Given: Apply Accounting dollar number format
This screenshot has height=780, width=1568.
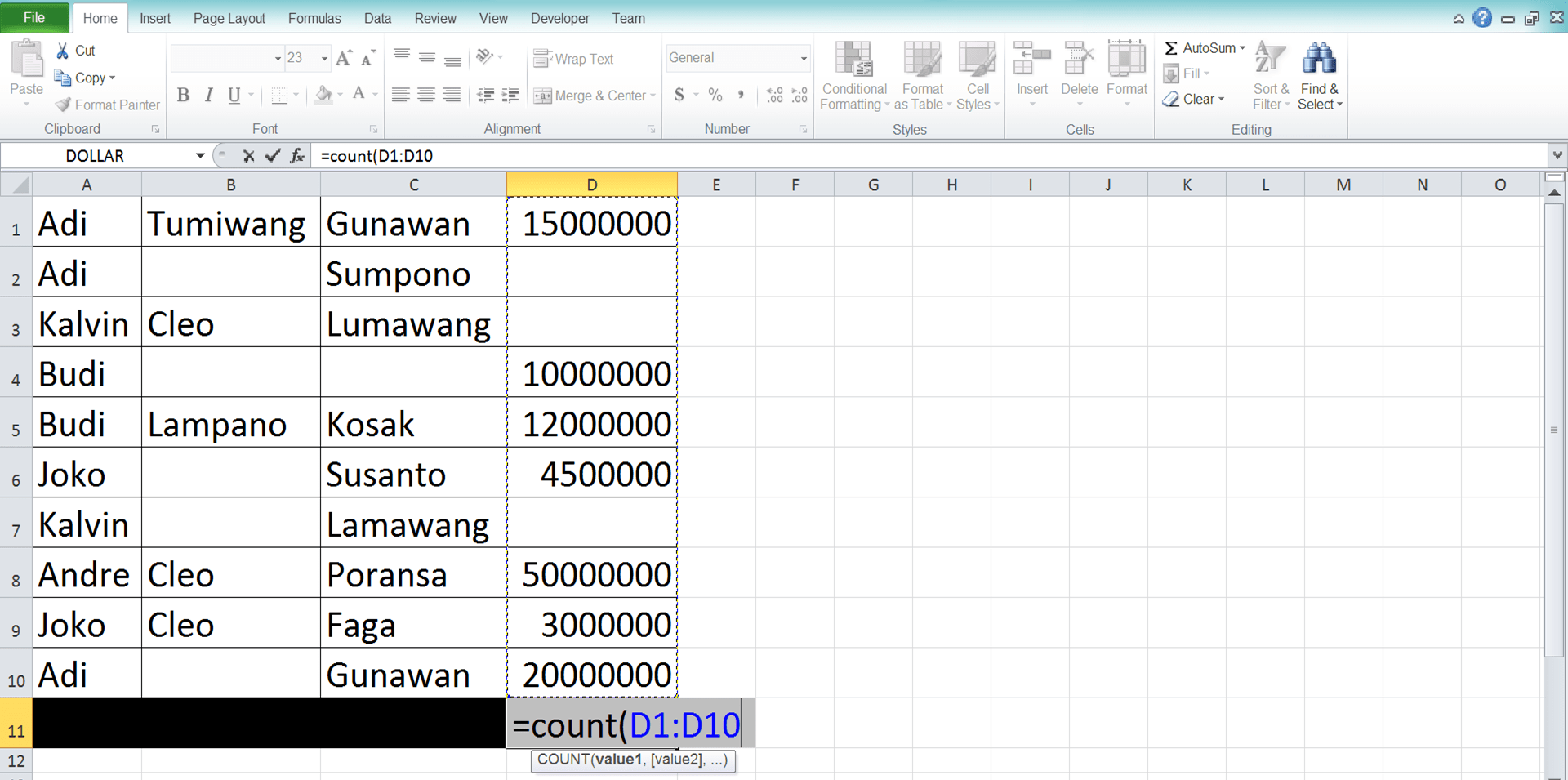Looking at the screenshot, I should [x=679, y=95].
